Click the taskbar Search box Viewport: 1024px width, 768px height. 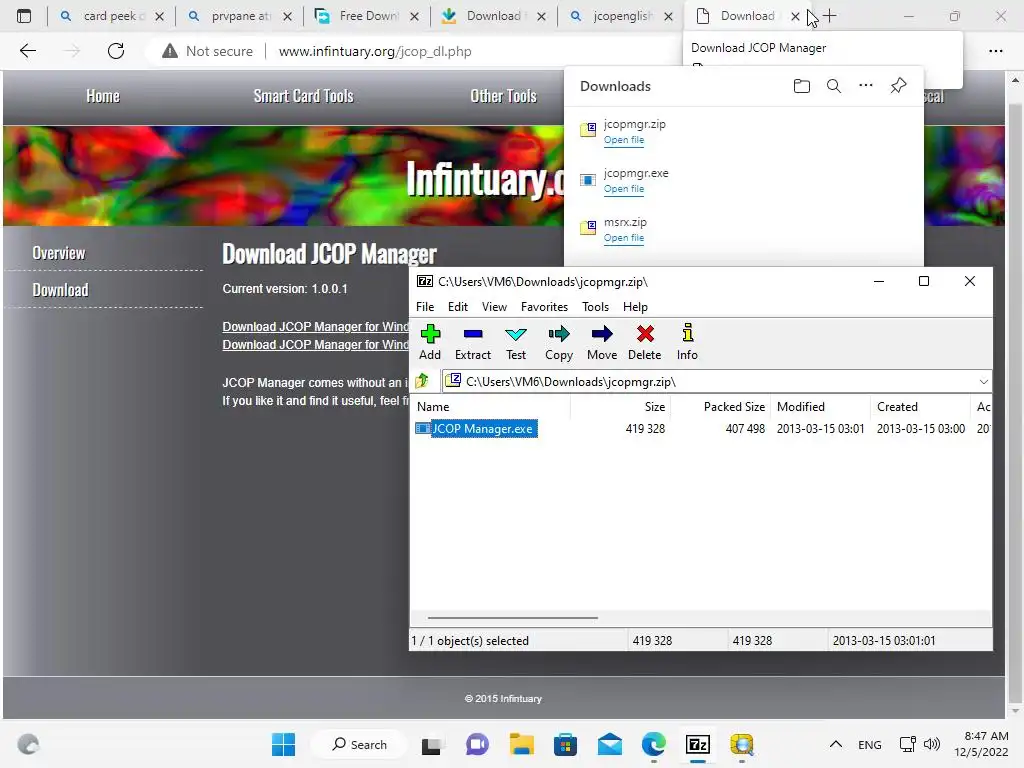[x=358, y=744]
